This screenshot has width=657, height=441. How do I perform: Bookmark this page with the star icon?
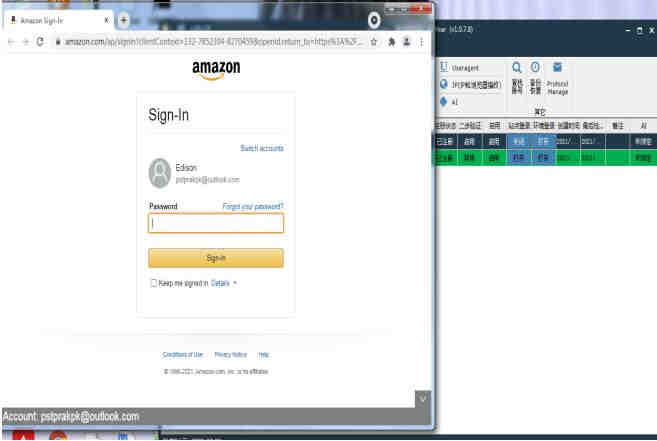[374, 42]
